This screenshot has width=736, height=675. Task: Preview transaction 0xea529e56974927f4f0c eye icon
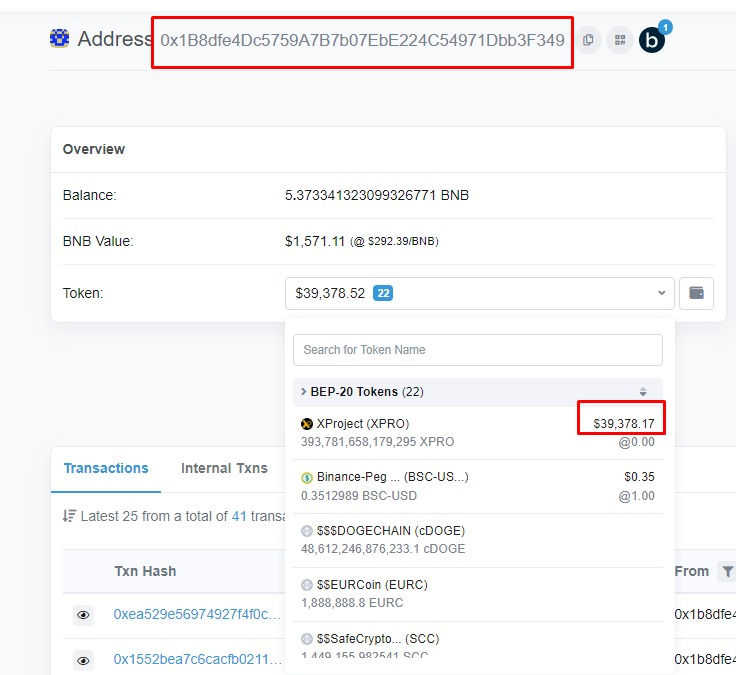[x=83, y=615]
